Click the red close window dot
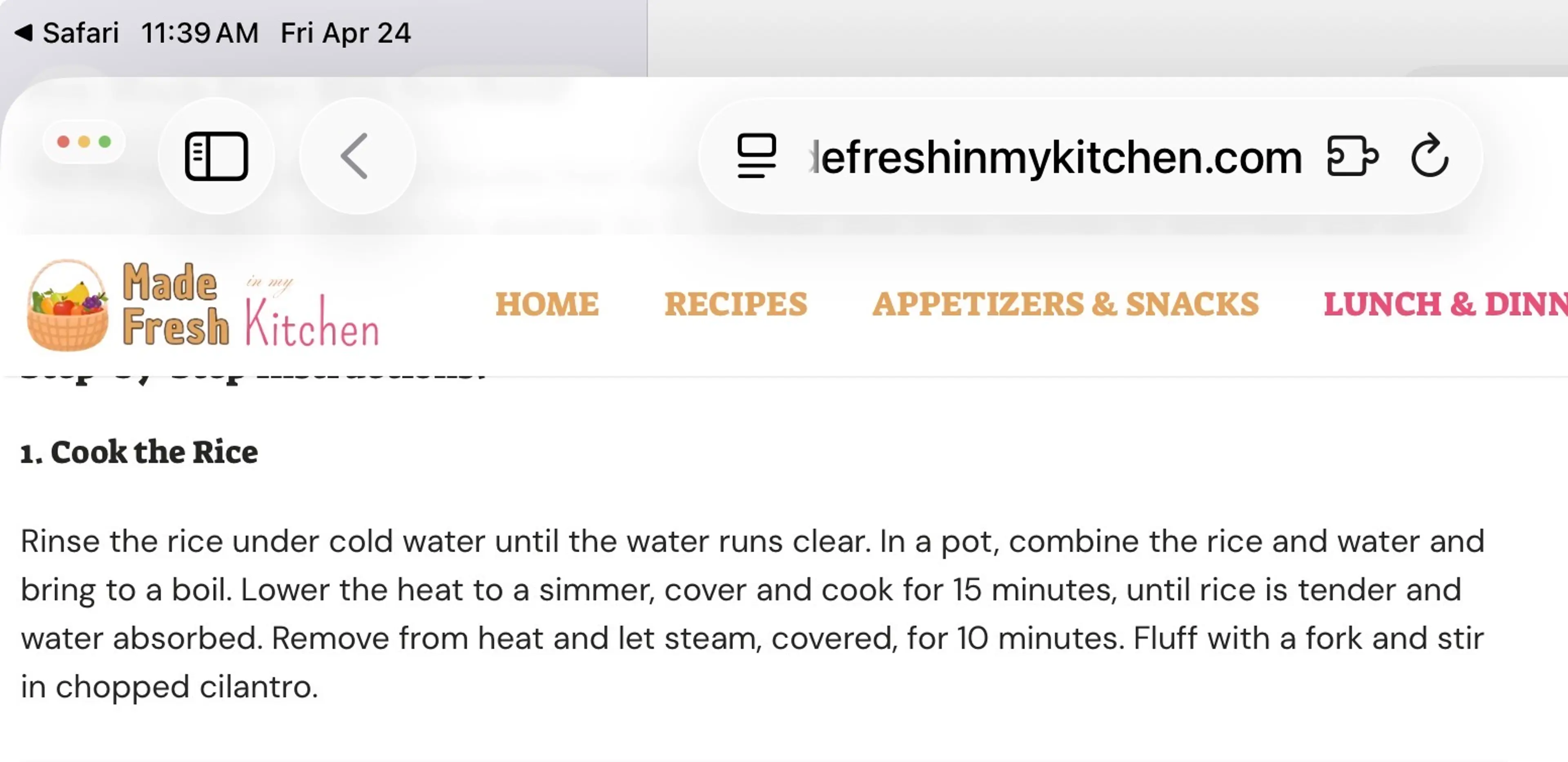The width and height of the screenshot is (1568, 762). click(63, 142)
